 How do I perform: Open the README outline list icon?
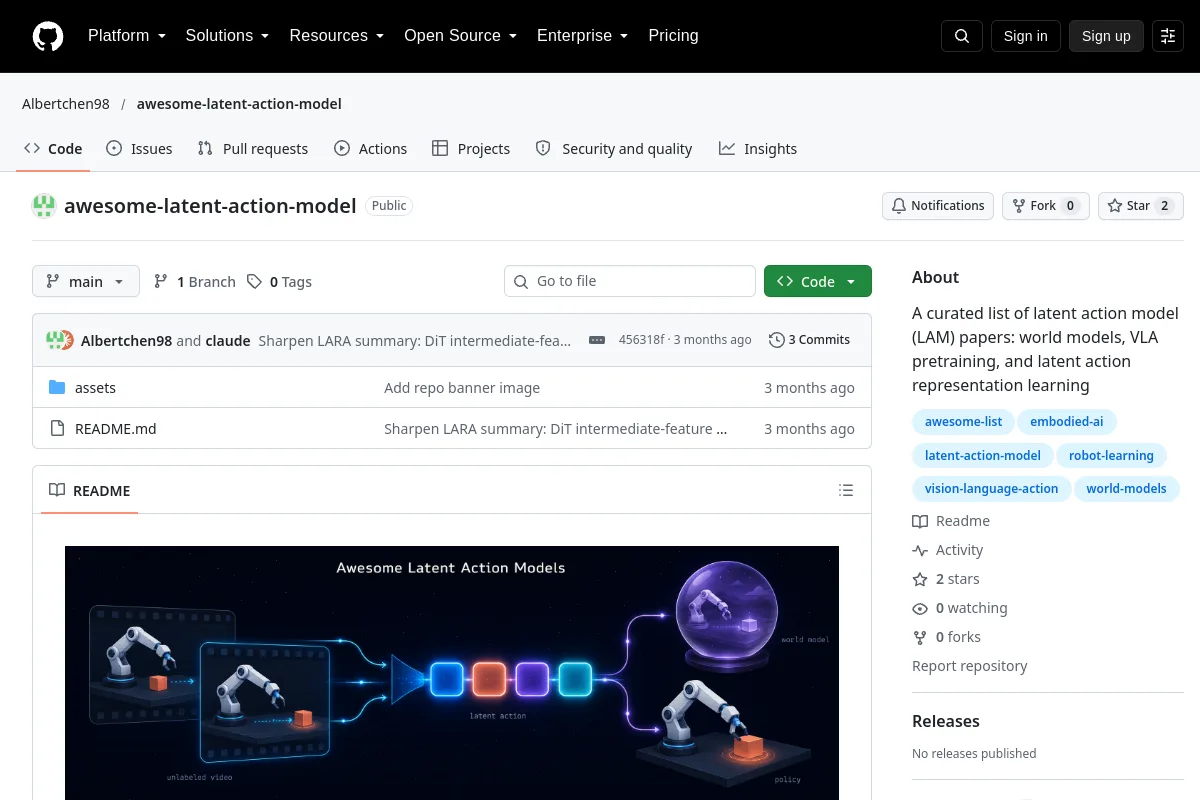(846, 490)
